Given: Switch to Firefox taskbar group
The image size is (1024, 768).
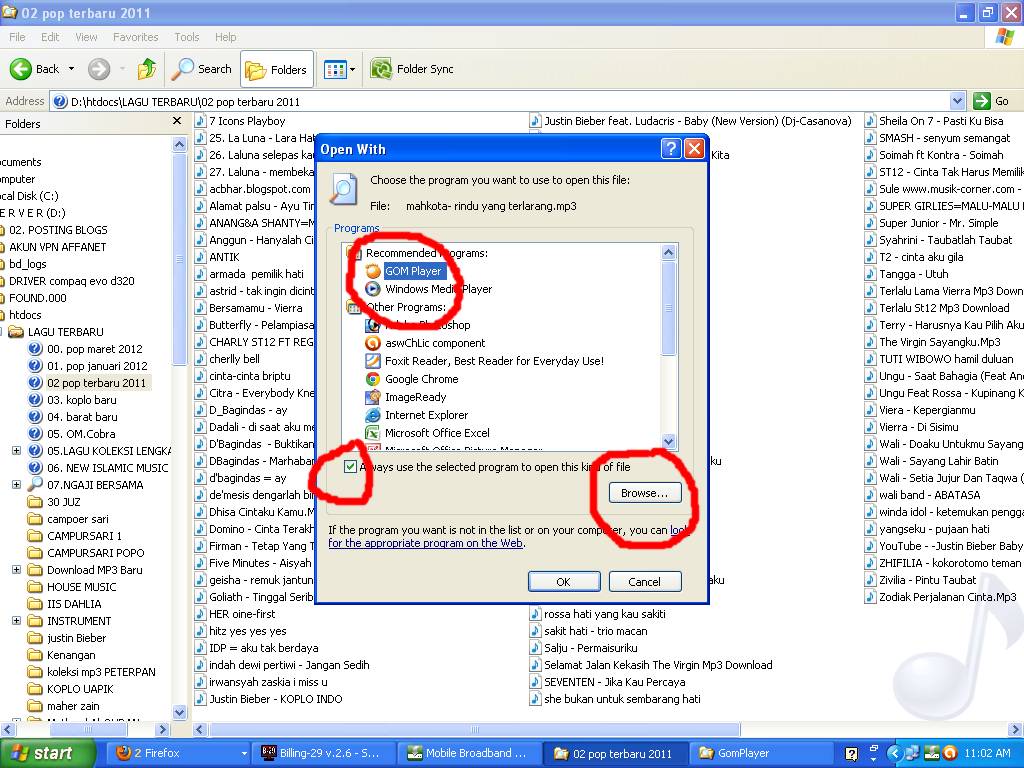Looking at the screenshot, I should [x=176, y=753].
